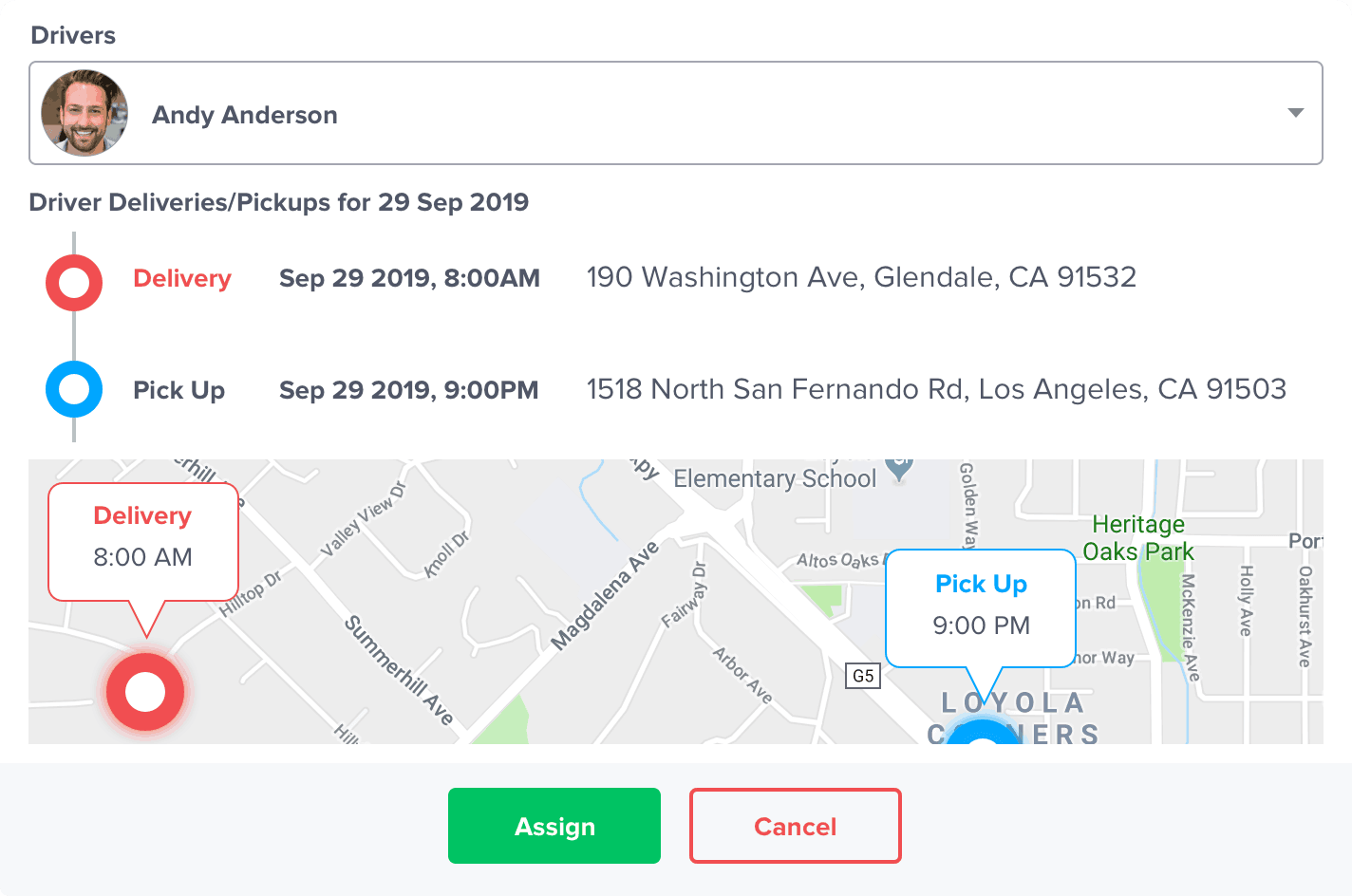This screenshot has height=896, width=1352.
Task: Click the Assign button
Action: pos(554,826)
